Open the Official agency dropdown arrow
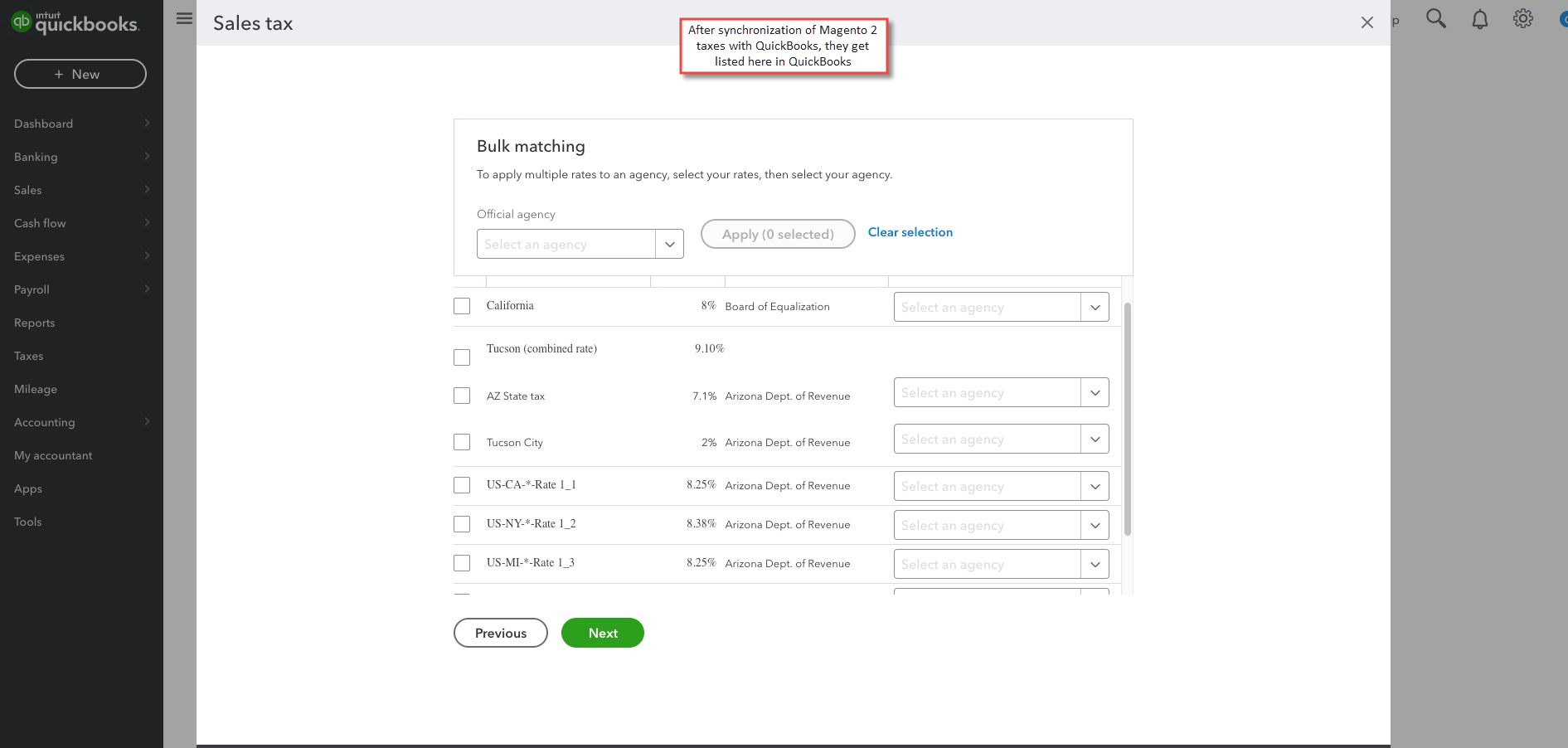This screenshot has height=748, width=1568. pos(670,244)
